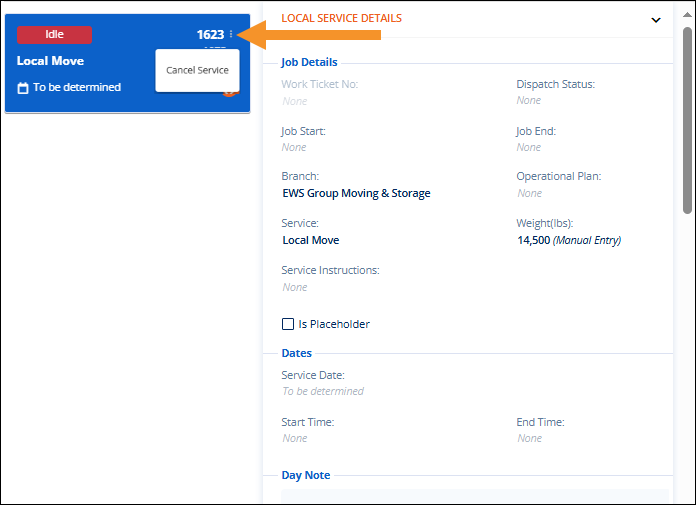
Task: Select Cancel Service from the popup menu
Action: (197, 70)
